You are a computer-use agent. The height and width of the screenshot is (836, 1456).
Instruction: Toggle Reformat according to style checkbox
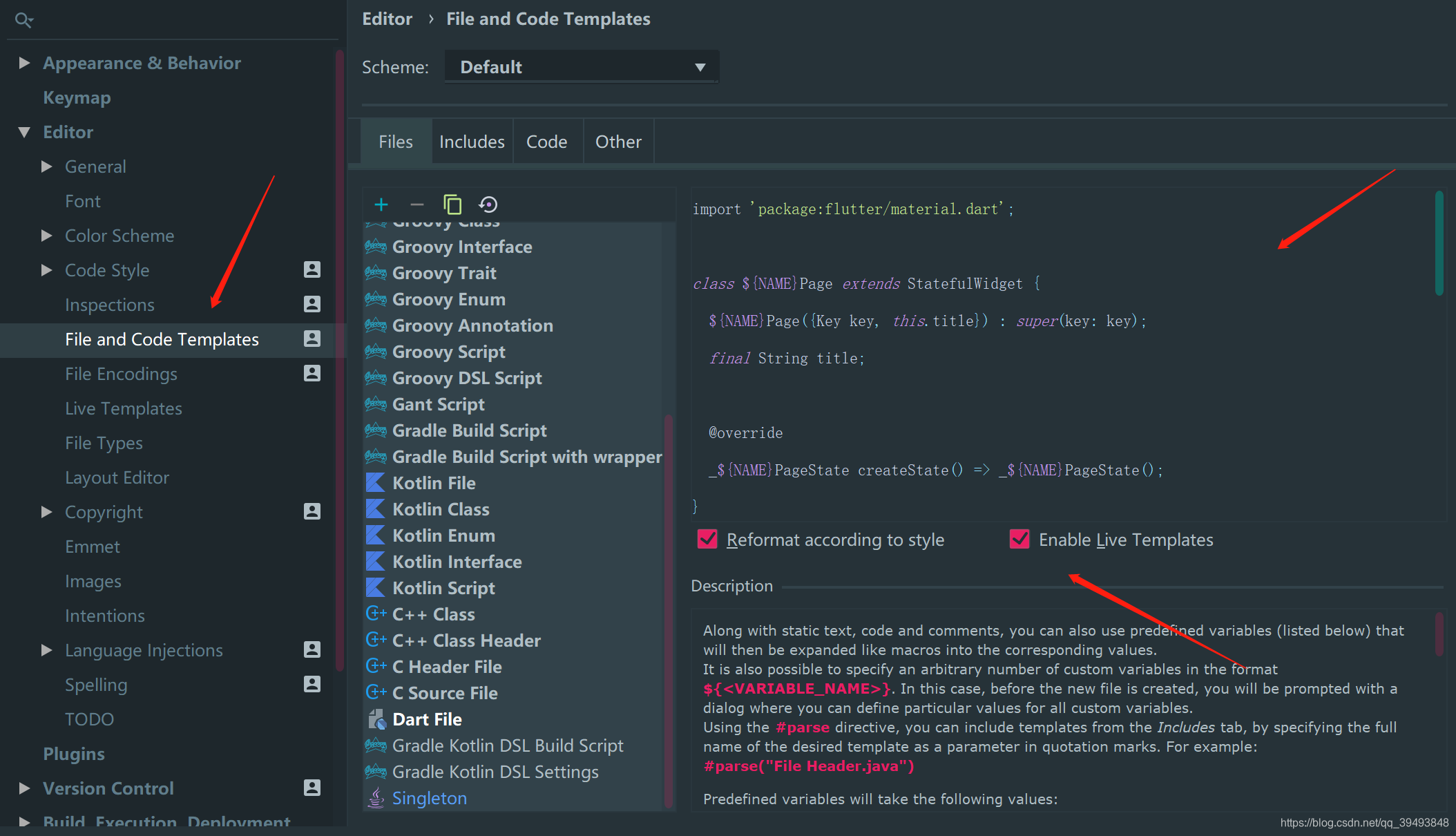point(707,539)
